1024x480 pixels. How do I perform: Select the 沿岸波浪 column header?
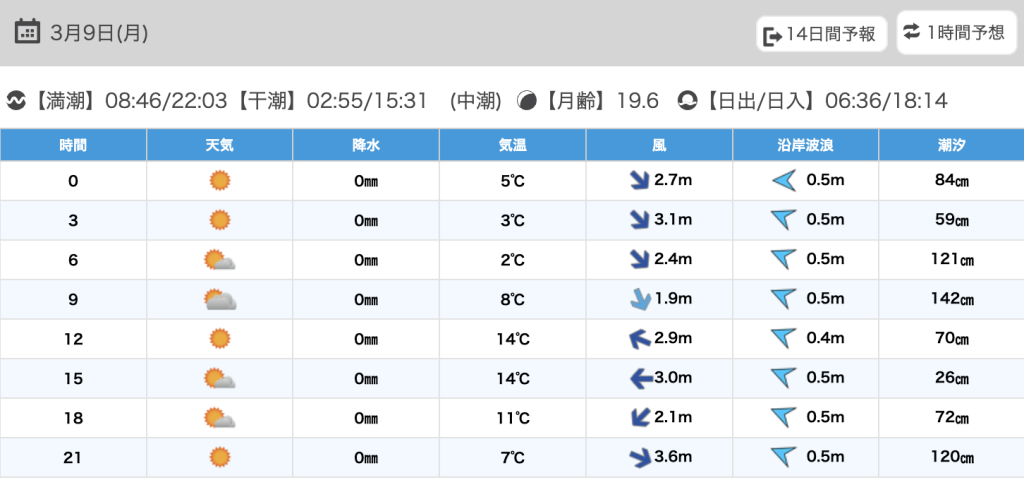click(x=805, y=145)
